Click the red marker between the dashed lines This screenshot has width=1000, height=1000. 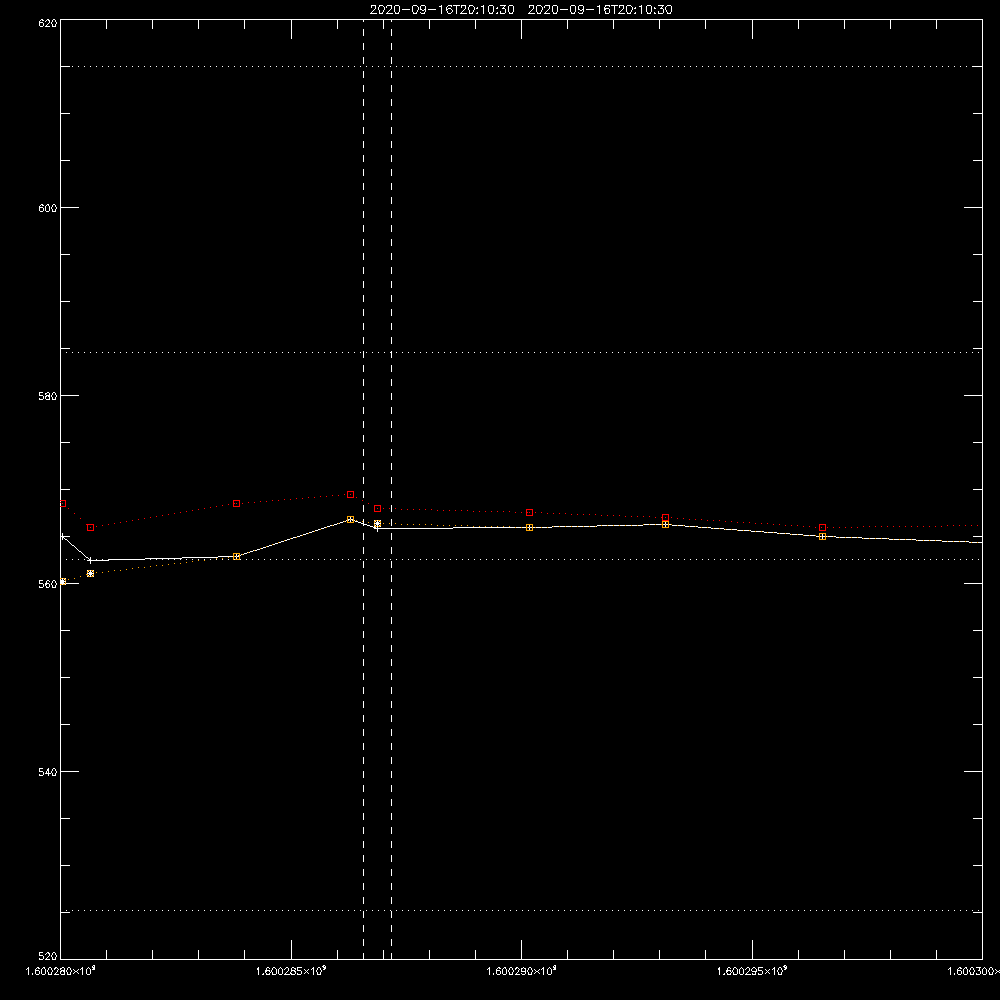tap(378, 509)
